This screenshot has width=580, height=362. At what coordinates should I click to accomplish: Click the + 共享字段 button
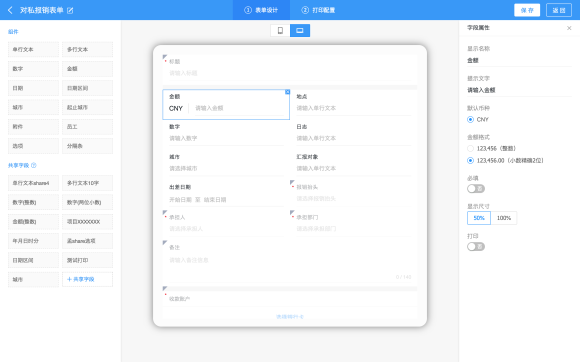pos(87,280)
